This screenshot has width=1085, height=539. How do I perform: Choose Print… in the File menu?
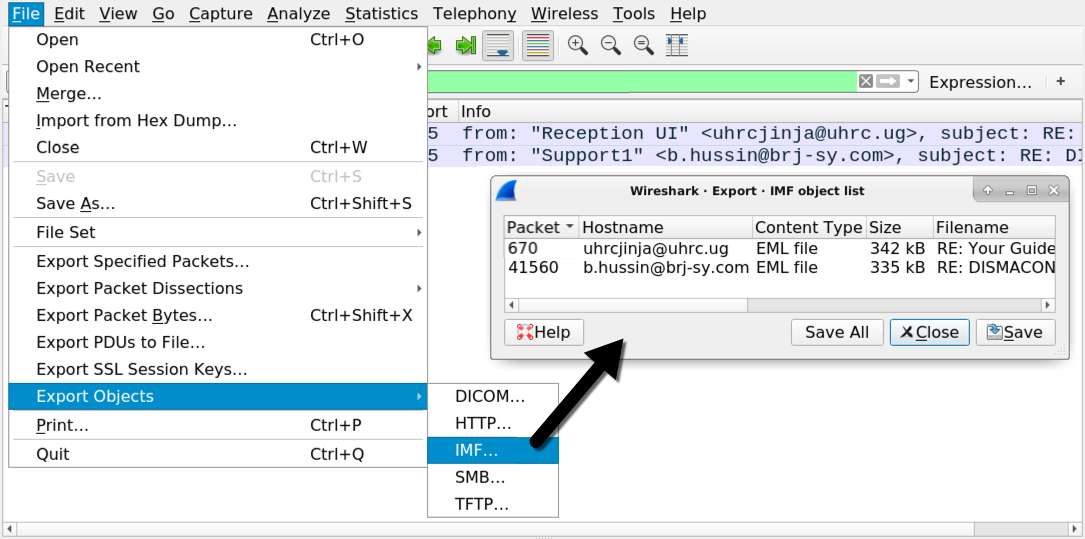click(x=217, y=425)
